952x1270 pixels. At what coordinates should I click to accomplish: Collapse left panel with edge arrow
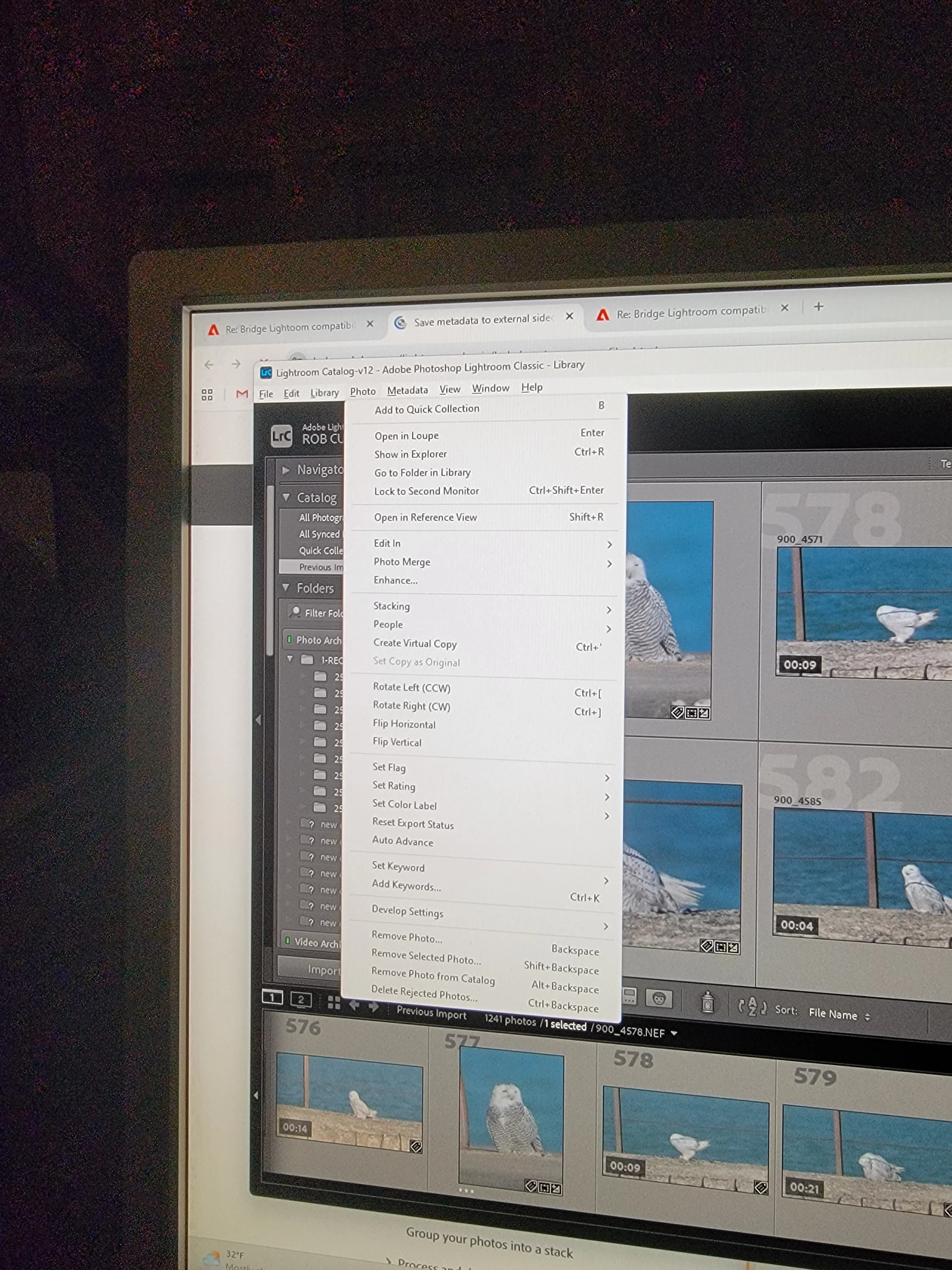pos(258,720)
